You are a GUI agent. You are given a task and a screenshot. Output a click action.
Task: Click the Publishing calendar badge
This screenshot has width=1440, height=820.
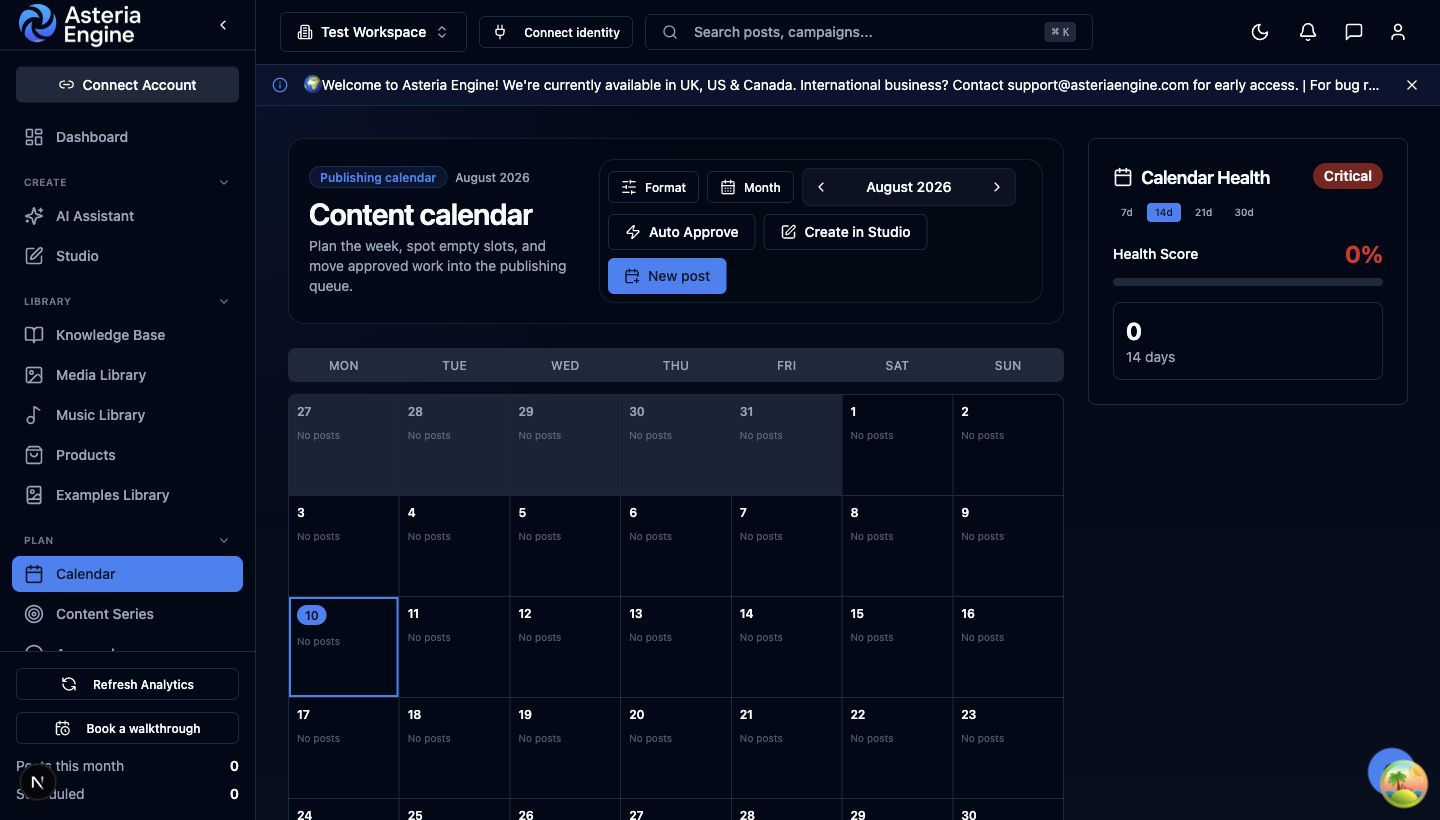(x=378, y=177)
